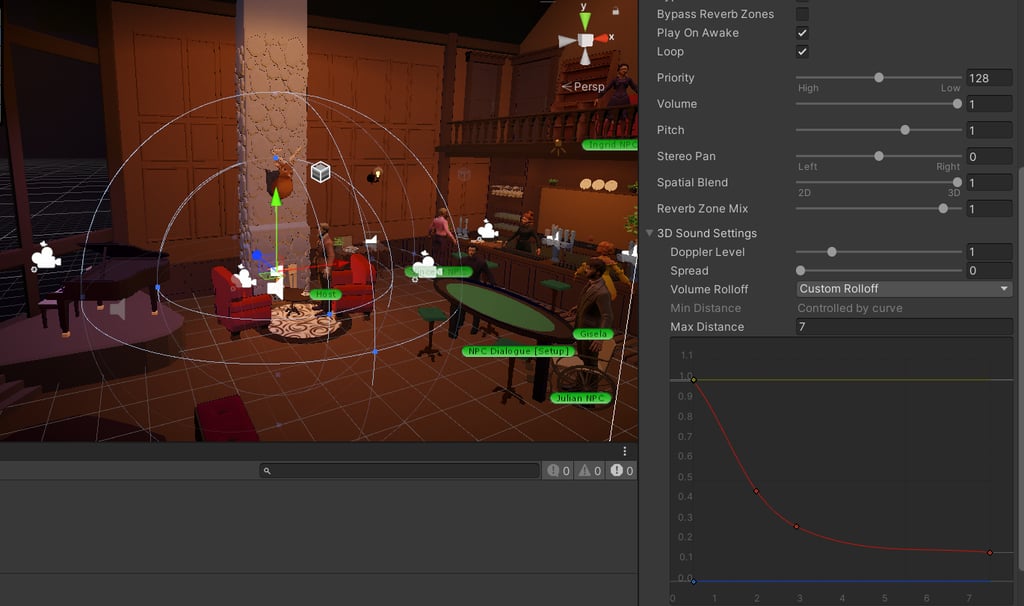Viewport: 1024px width, 606px height.
Task: Click the scene gizmo lock icon
Action: pos(615,10)
